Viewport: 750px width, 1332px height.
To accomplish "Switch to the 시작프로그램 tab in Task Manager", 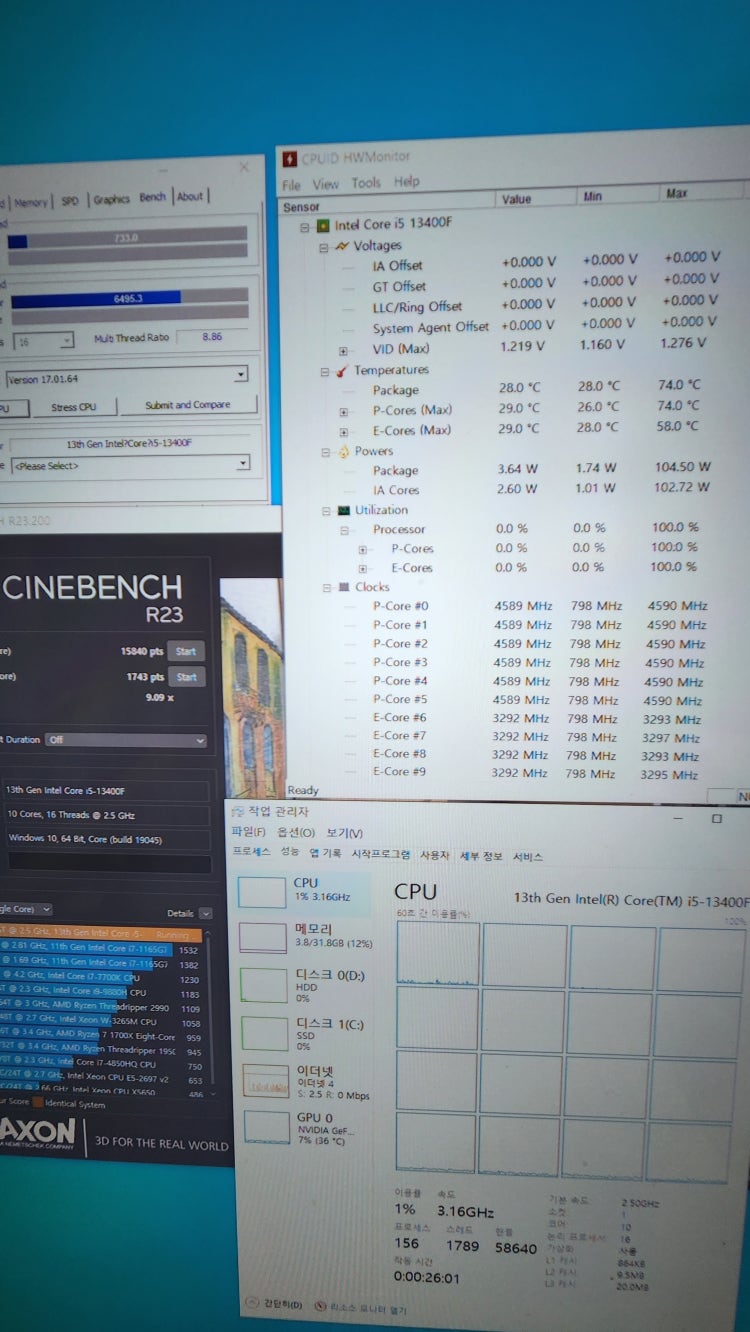I will pyautogui.click(x=381, y=855).
